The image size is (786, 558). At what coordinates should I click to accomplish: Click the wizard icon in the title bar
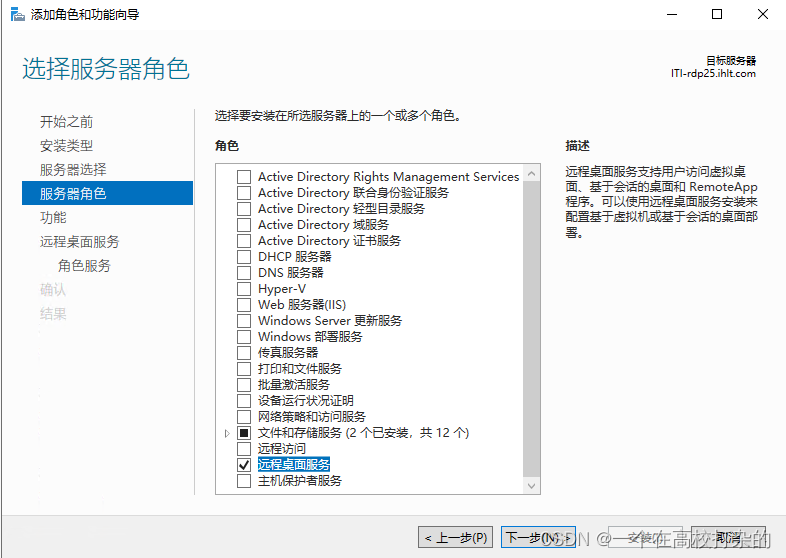coord(18,15)
